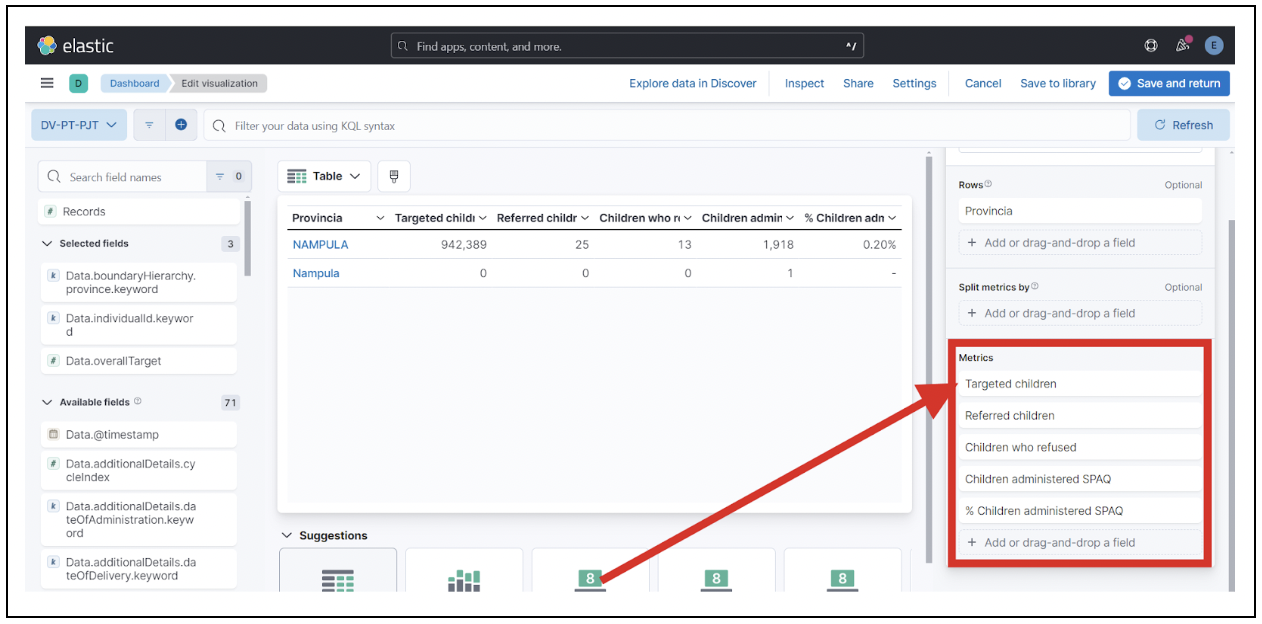Click the table visual options brush icon
This screenshot has width=1262, height=624.
click(394, 176)
